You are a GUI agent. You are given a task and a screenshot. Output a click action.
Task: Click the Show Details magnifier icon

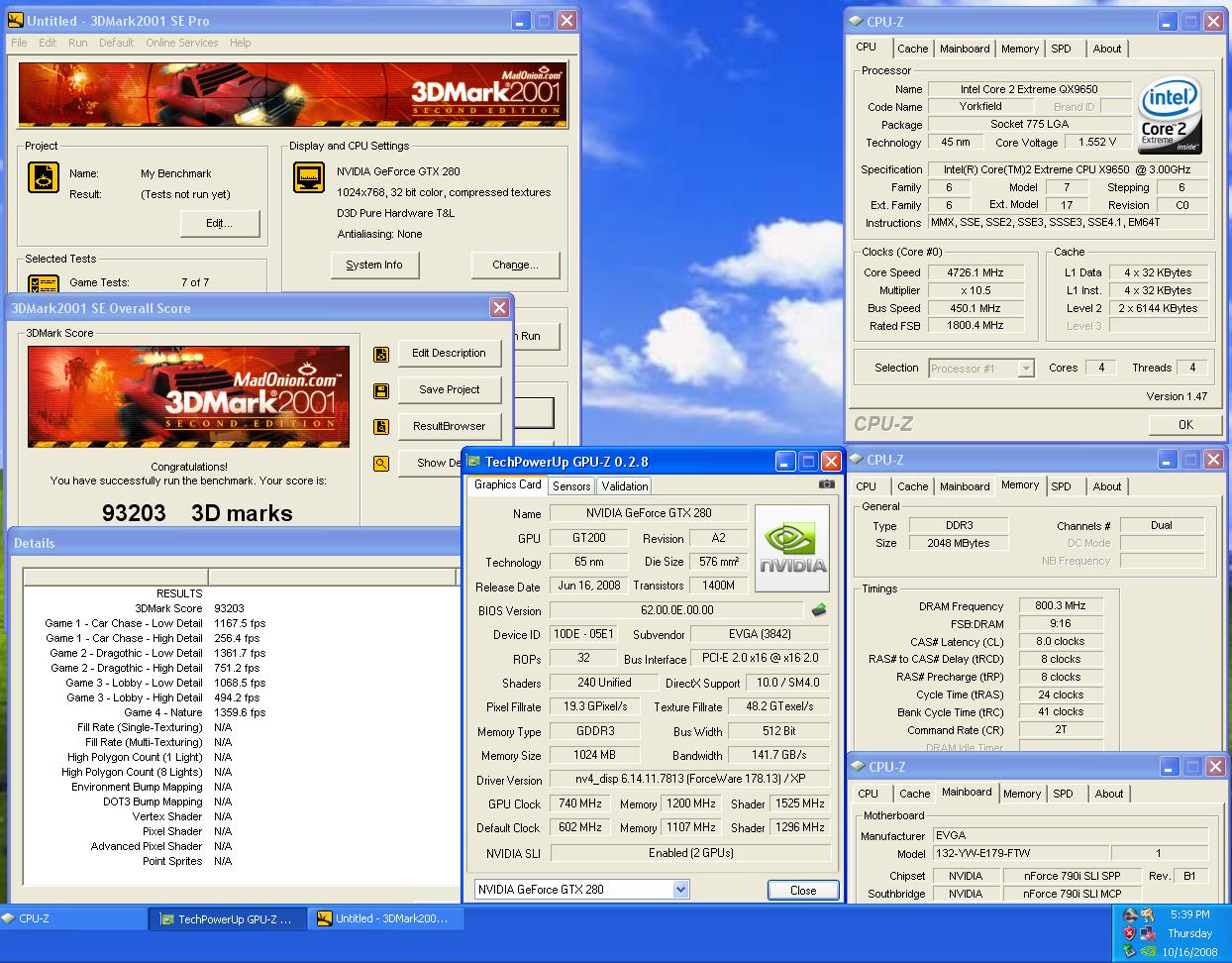tap(381, 463)
